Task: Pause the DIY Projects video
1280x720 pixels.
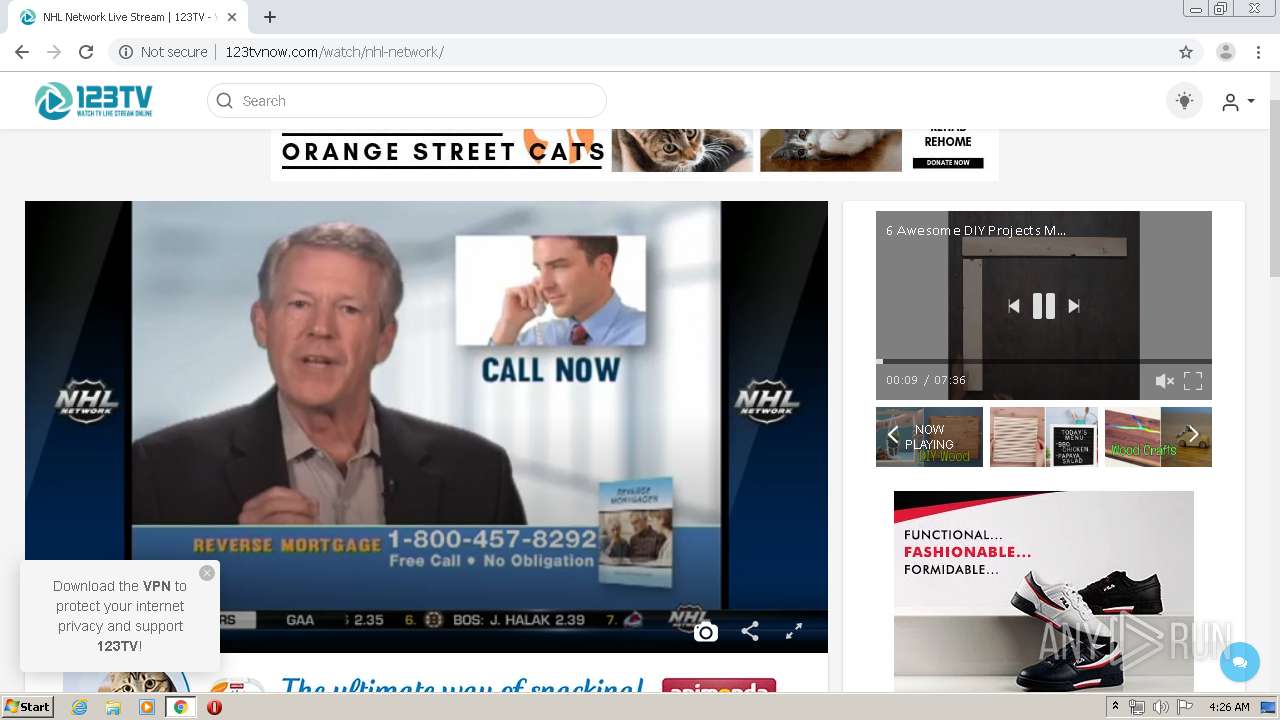Action: click(1044, 306)
